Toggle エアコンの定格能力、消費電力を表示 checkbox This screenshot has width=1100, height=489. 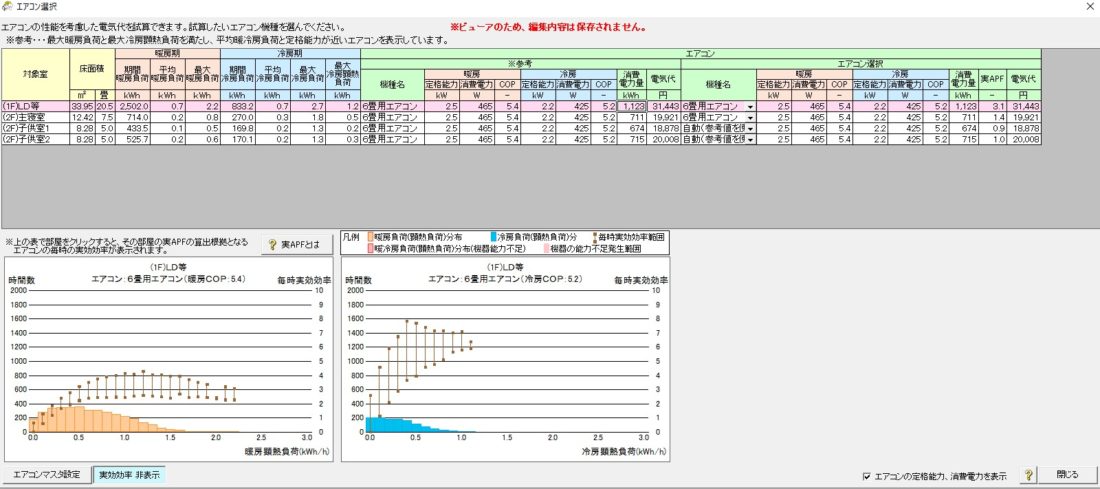(x=867, y=476)
